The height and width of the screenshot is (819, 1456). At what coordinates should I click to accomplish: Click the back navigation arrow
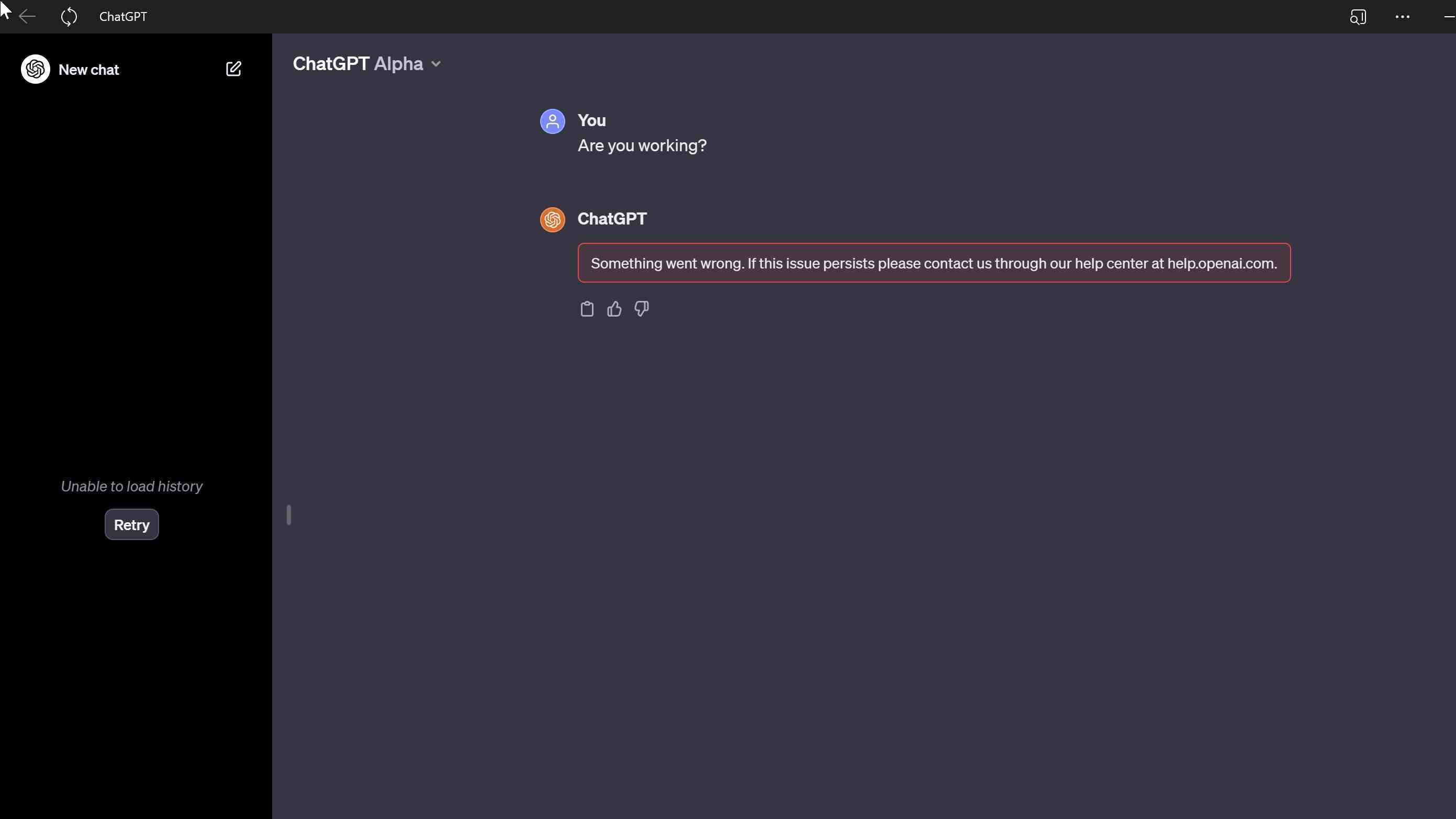tap(26, 17)
